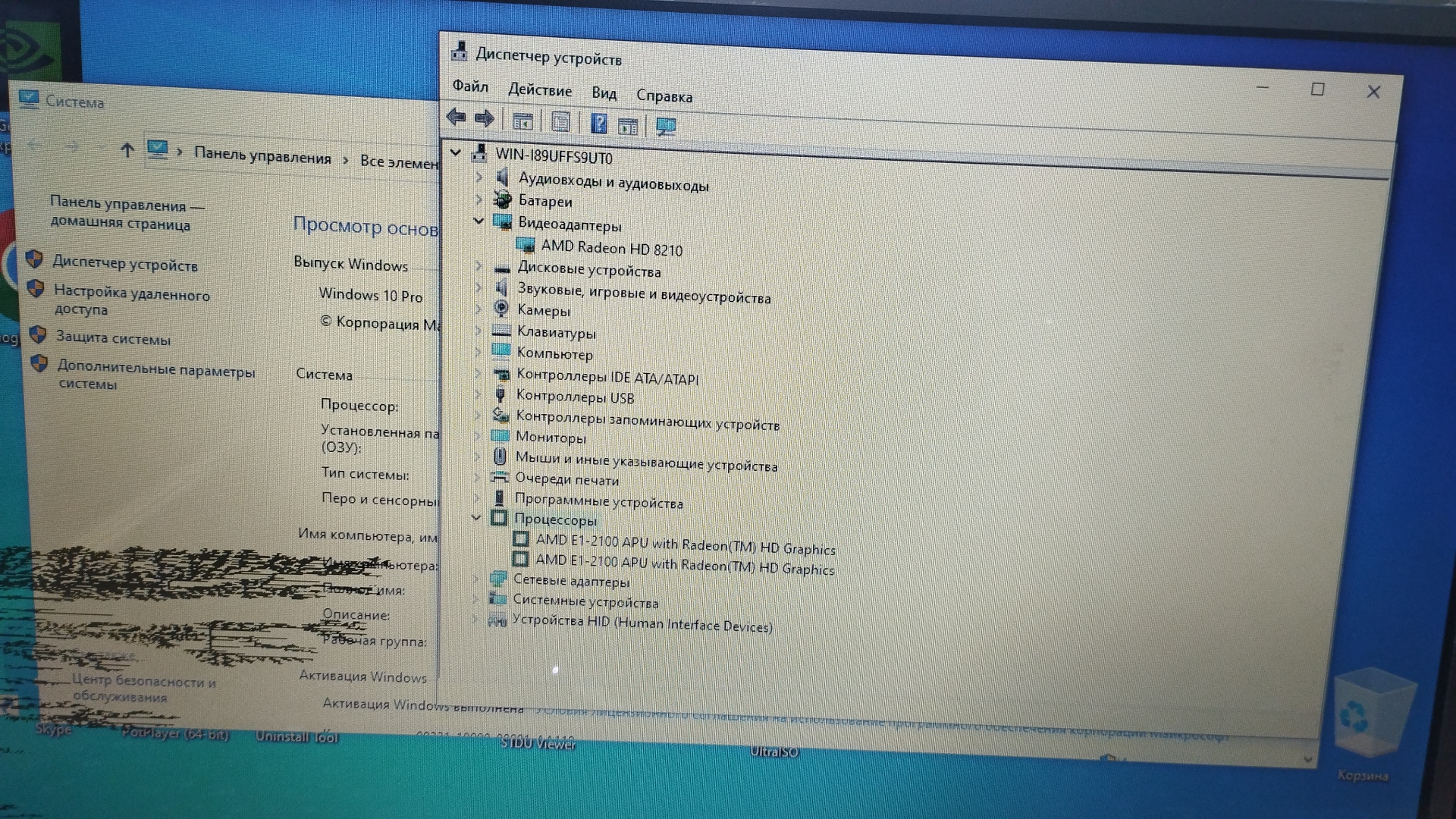The width and height of the screenshot is (1456, 819).
Task: Open the Действие menu
Action: 539,90
